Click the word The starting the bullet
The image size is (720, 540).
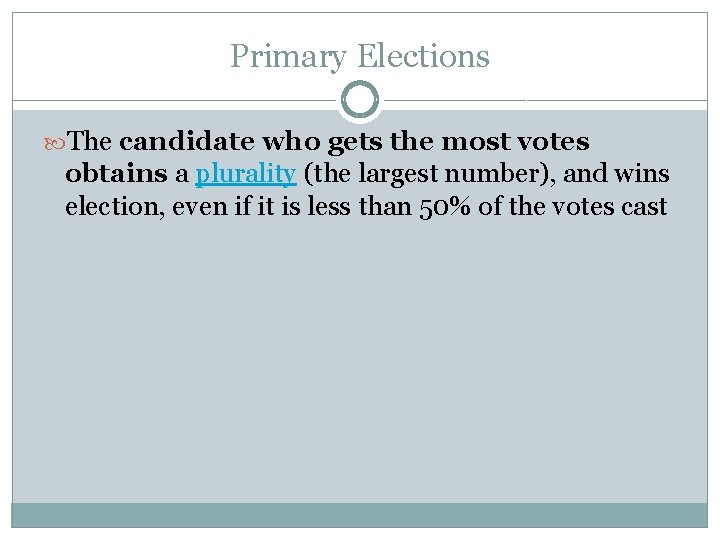(x=89, y=141)
